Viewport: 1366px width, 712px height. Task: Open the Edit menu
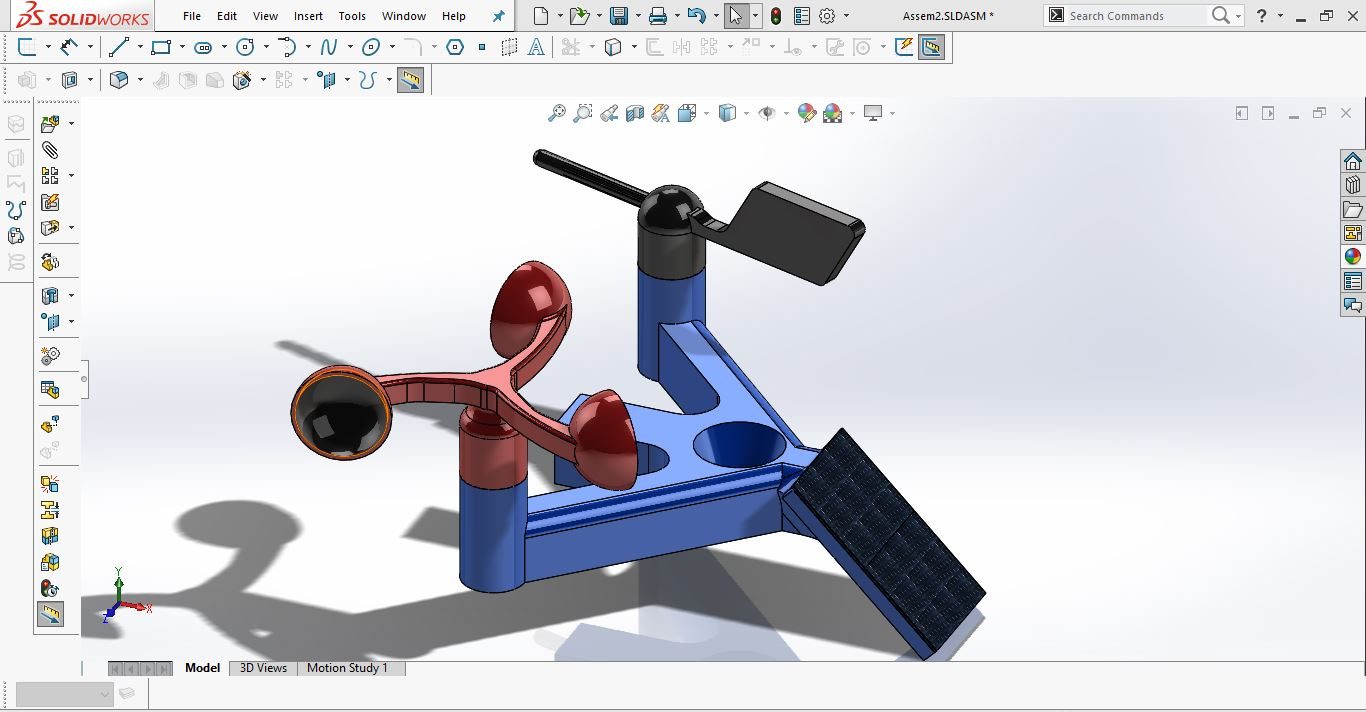pos(227,16)
